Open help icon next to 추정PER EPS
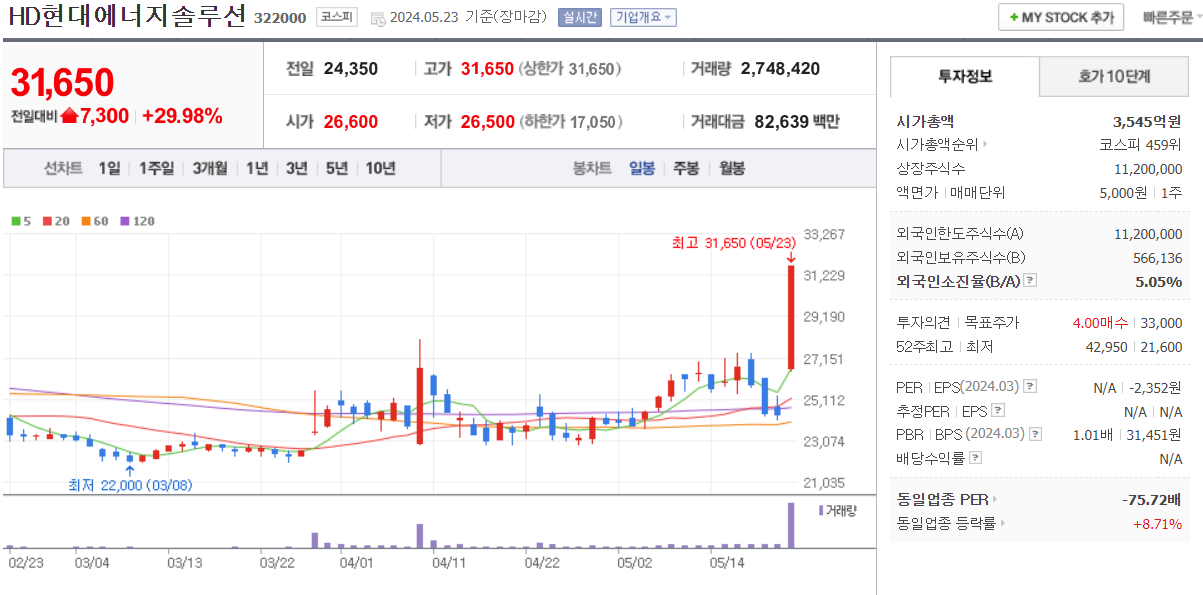Screen dimensions: 1203x595 click(997, 410)
